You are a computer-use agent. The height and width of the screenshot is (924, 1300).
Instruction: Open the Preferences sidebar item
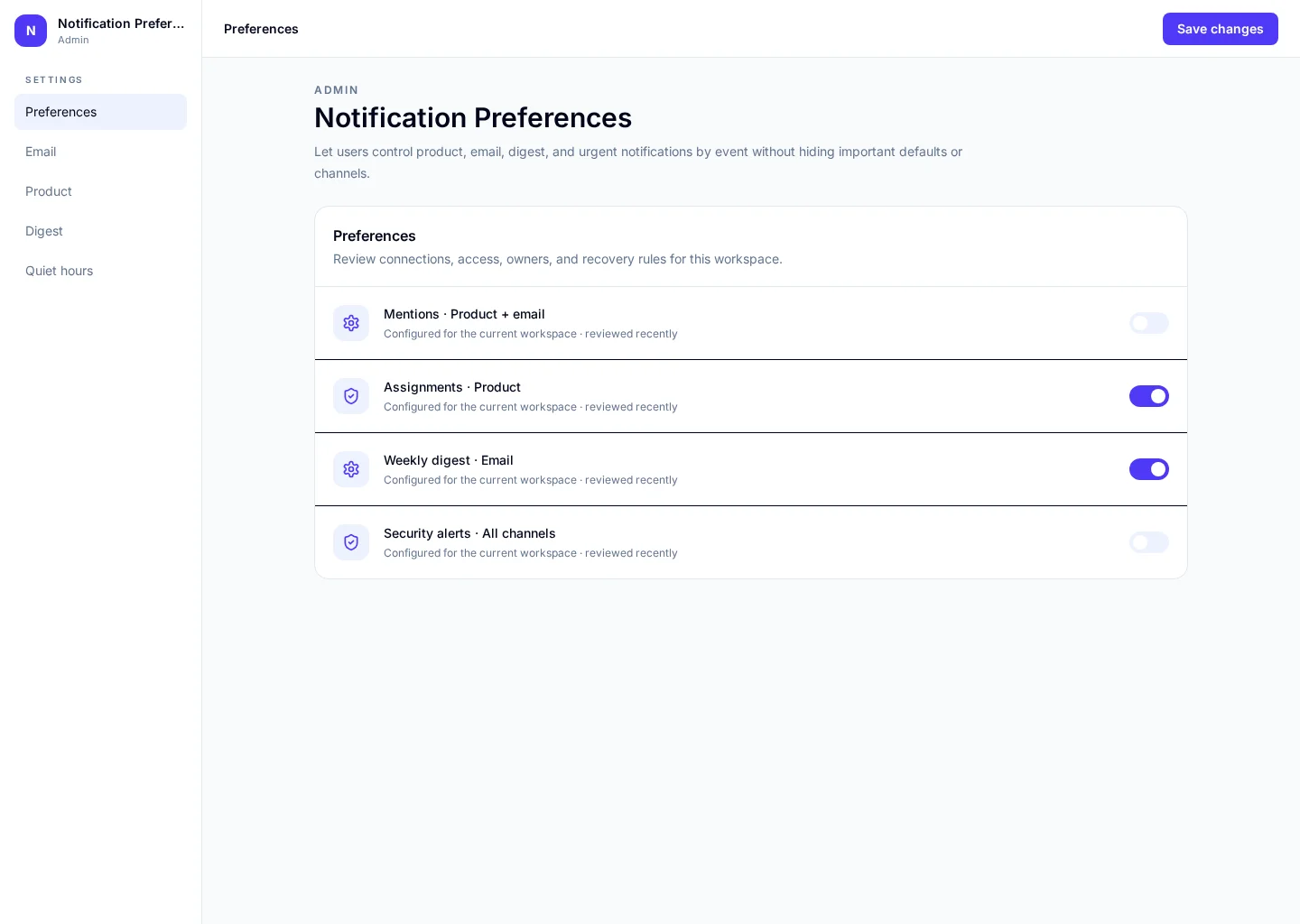(x=100, y=112)
